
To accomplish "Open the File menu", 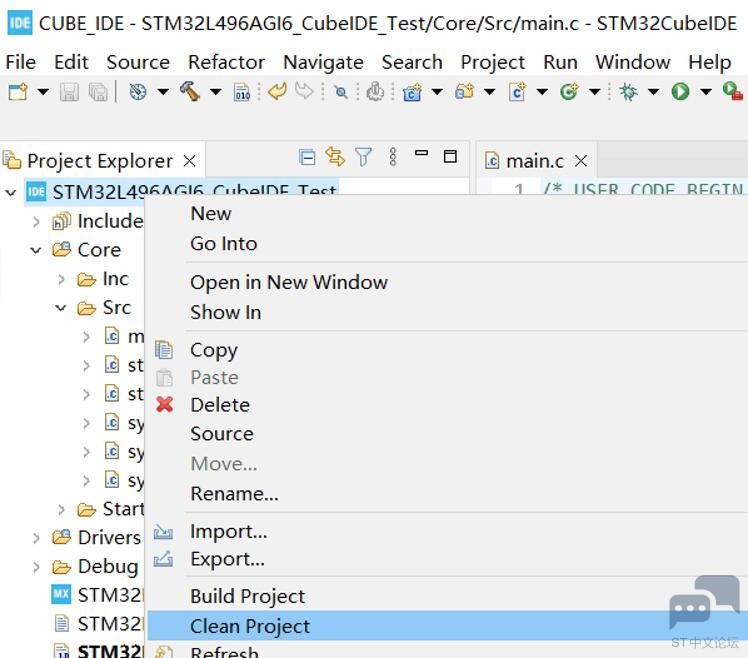I will click(21, 62).
